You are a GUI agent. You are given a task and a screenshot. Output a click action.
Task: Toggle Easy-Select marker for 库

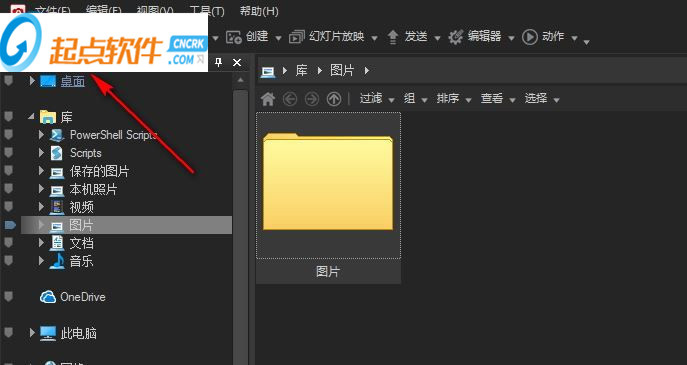[8, 117]
